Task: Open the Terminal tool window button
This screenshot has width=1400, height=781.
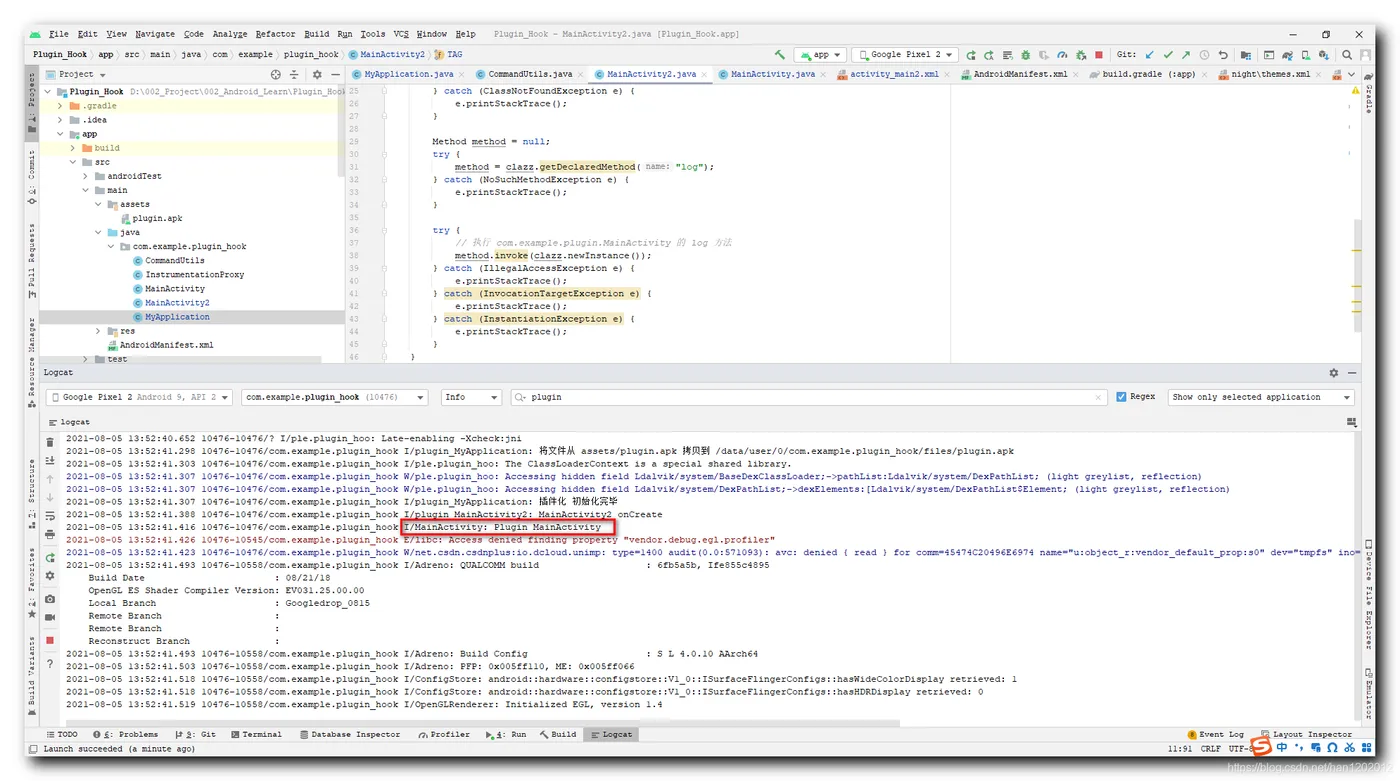Action: tap(256, 734)
